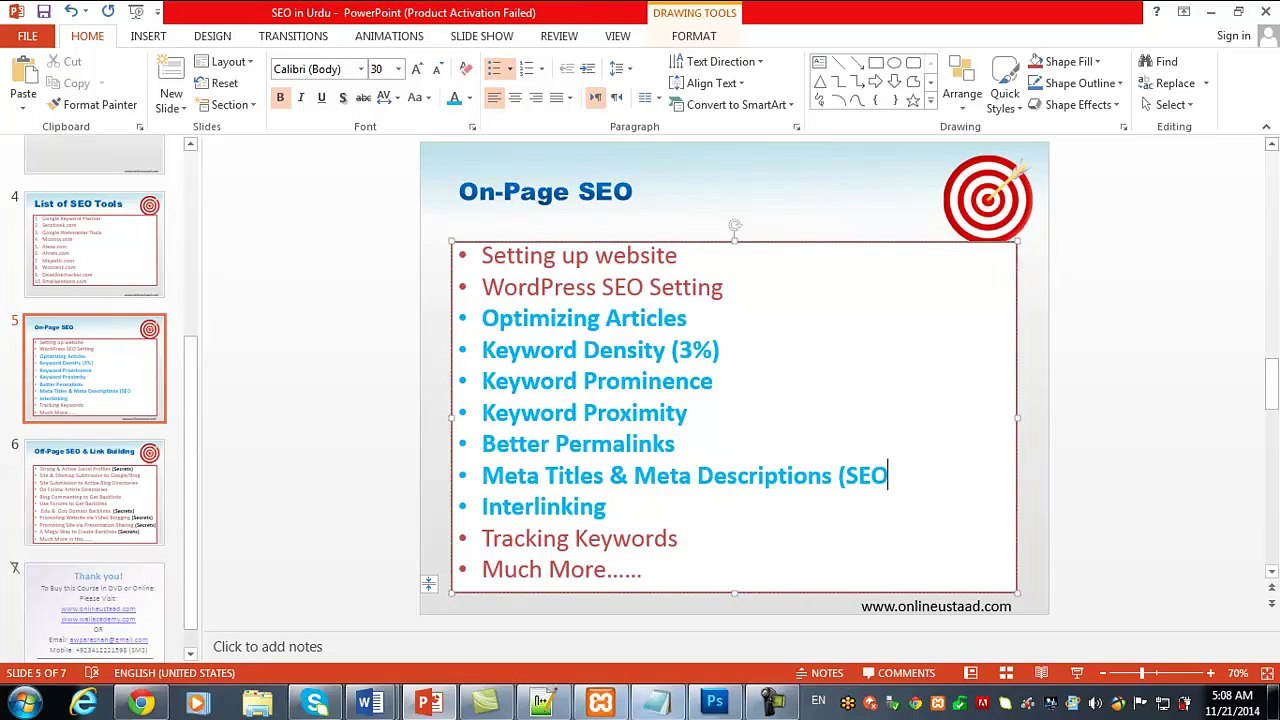This screenshot has height=720, width=1280.
Task: Redo the last action
Action: pos(108,12)
